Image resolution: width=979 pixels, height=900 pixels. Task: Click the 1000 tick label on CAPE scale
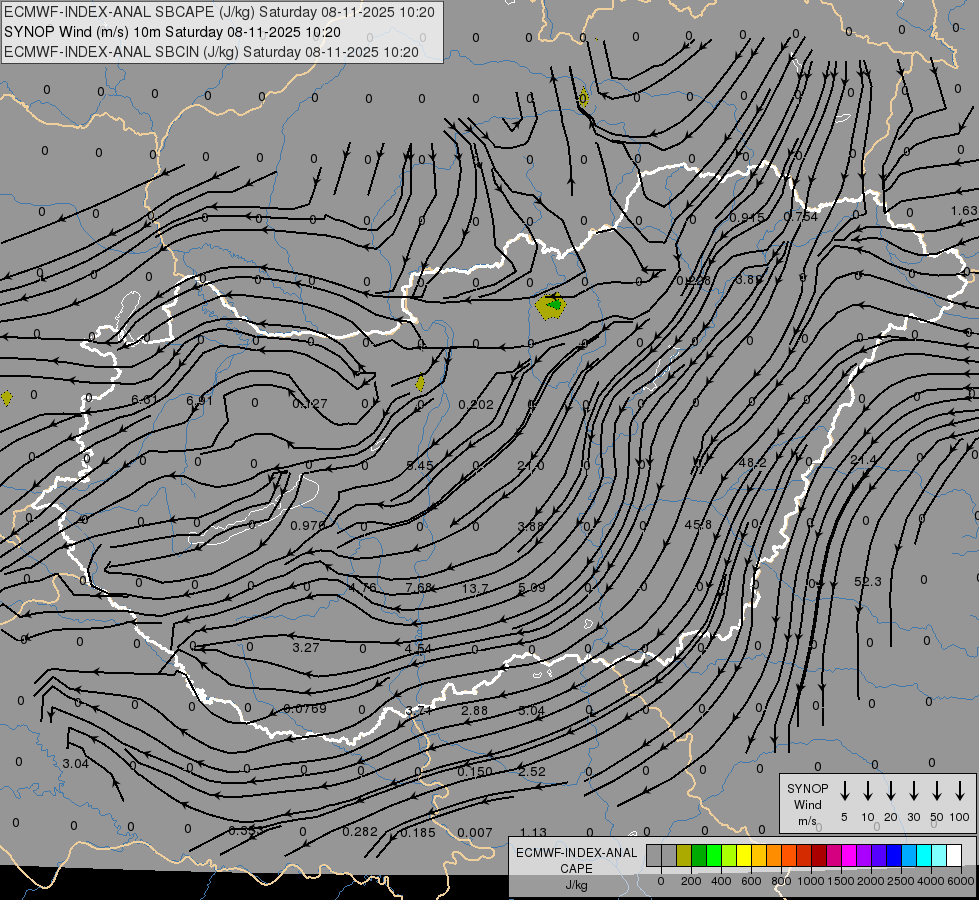coord(810,881)
